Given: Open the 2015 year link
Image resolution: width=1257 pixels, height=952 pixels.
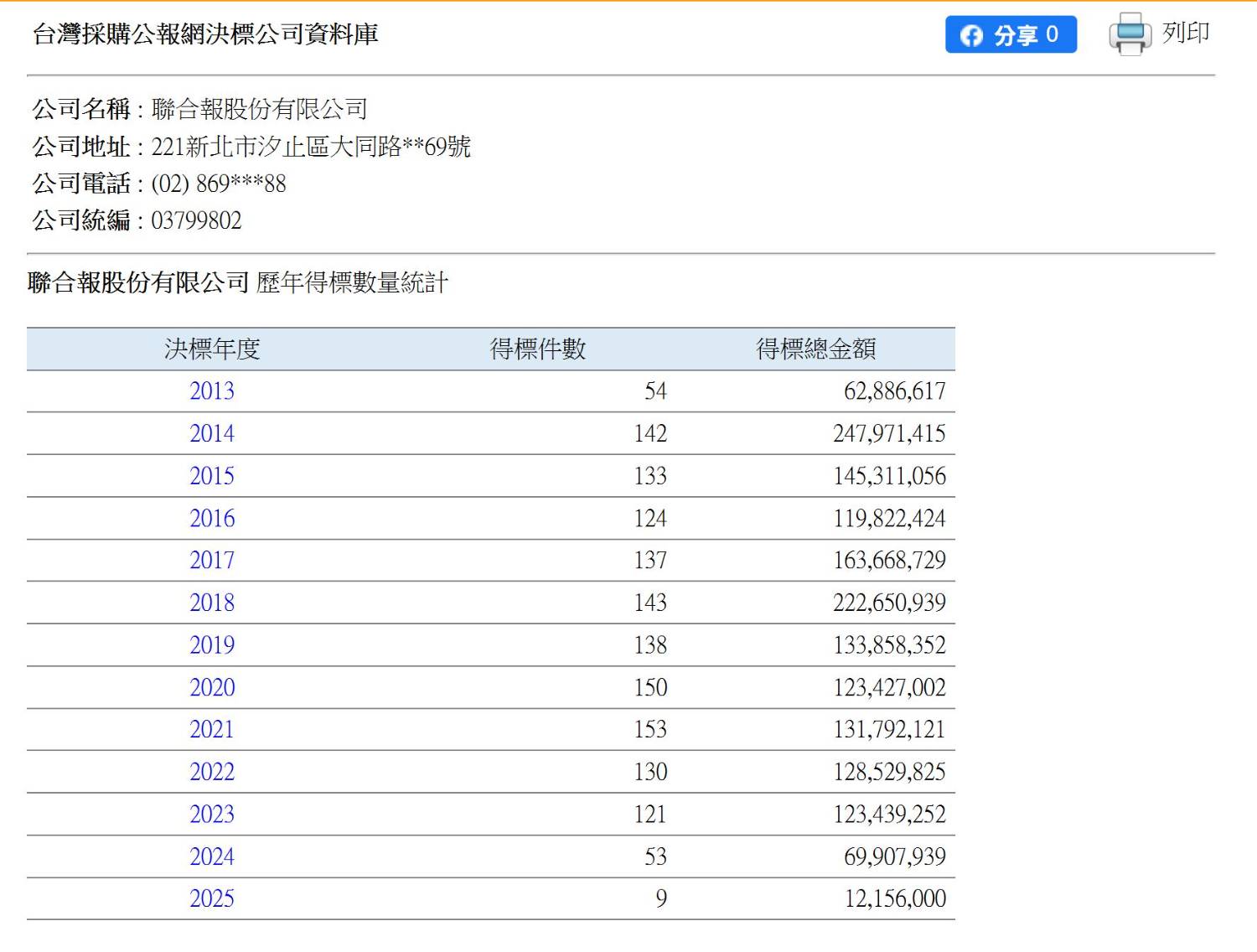Looking at the screenshot, I should 212,476.
